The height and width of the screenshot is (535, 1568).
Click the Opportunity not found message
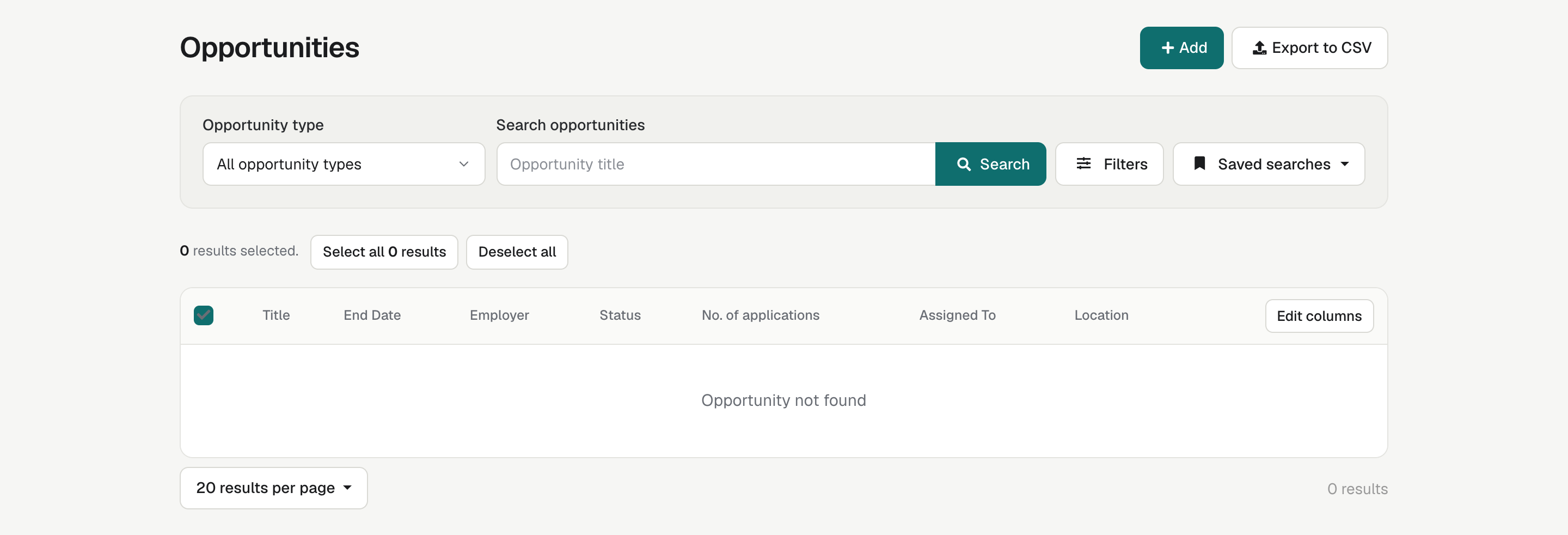click(783, 400)
